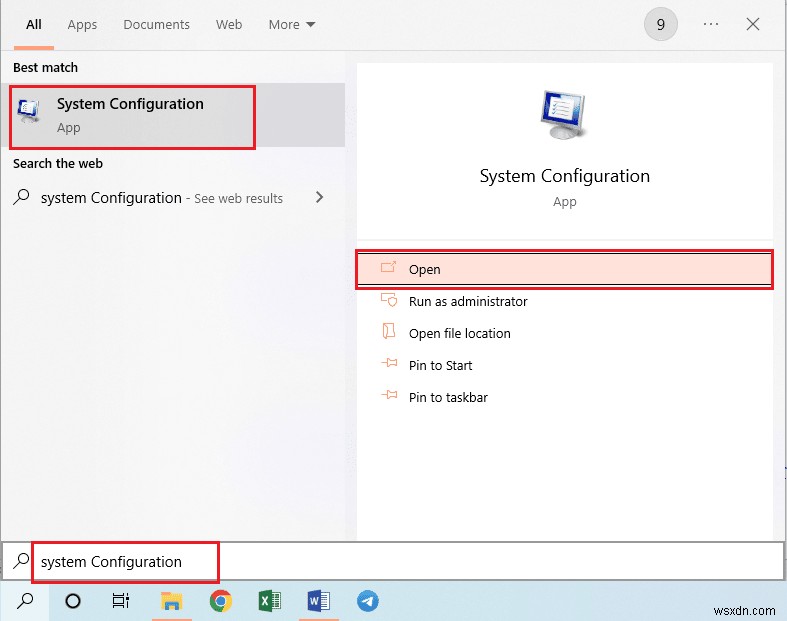The width and height of the screenshot is (787, 621).
Task: Click the magnifier icon in the search box
Action: pos(21,561)
